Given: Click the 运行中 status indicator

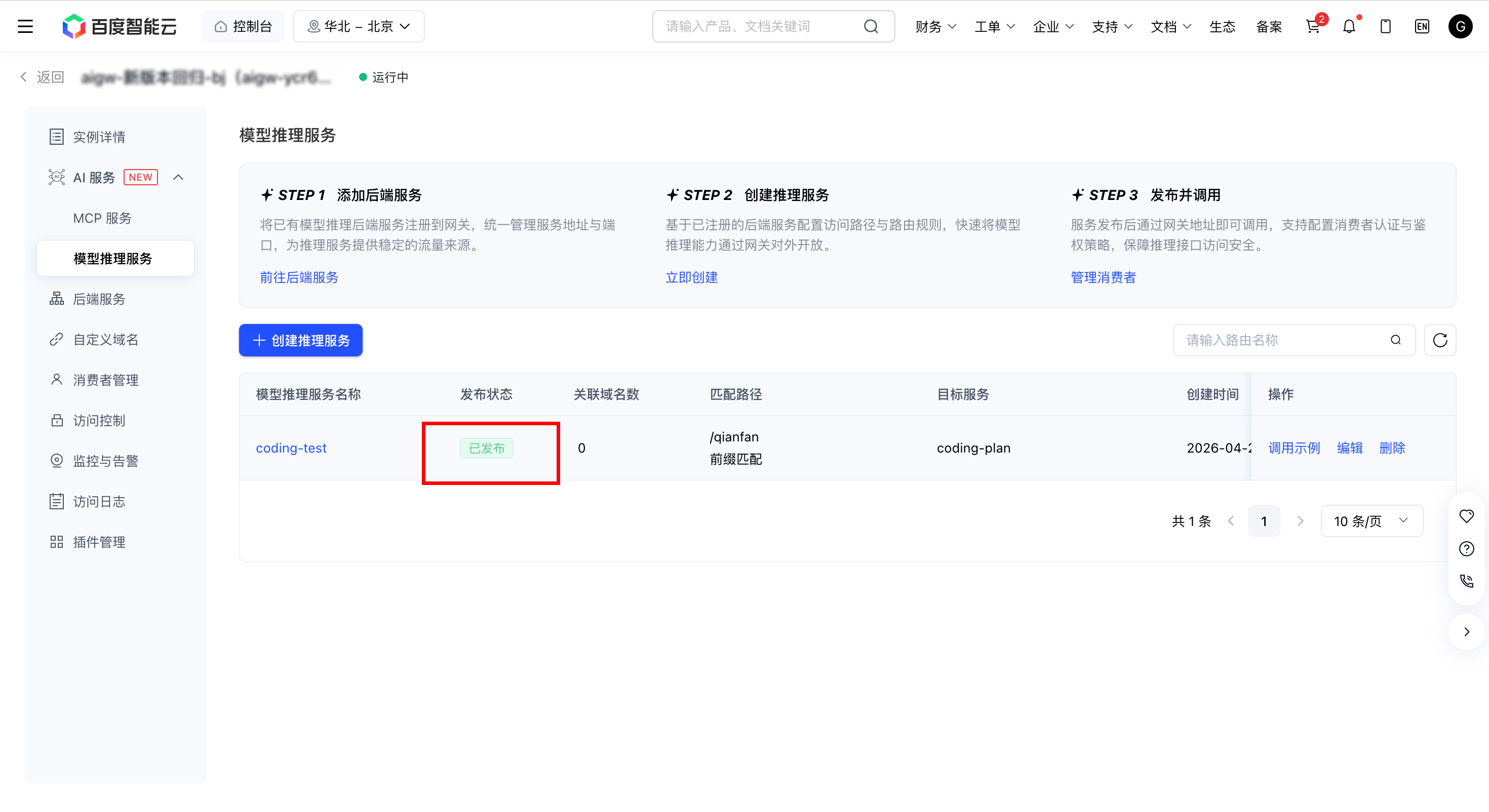Looking at the screenshot, I should pos(384,77).
